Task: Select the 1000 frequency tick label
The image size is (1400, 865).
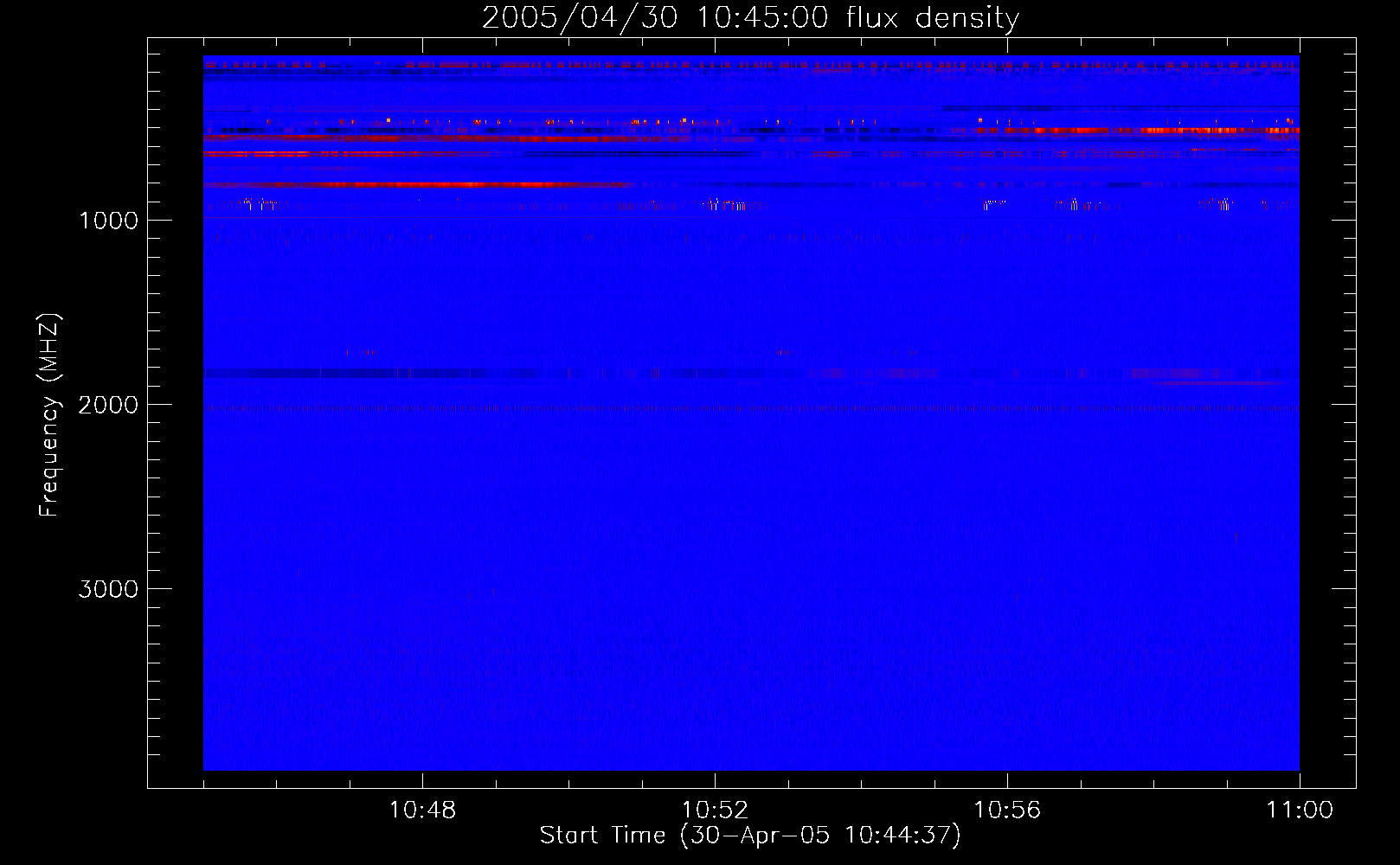Action: tap(108, 221)
